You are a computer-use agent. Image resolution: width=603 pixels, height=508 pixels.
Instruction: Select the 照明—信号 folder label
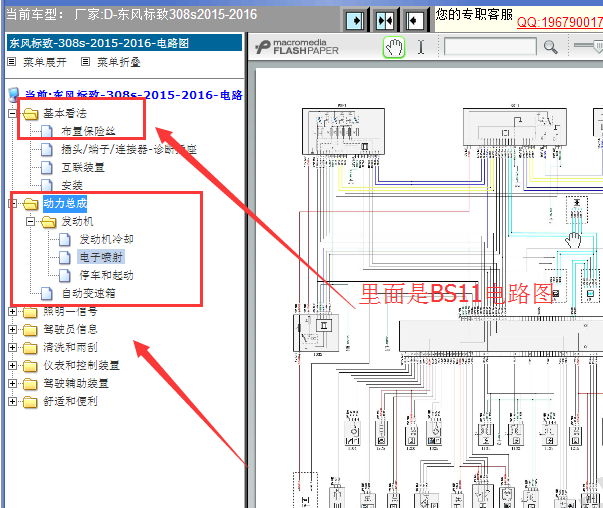coord(70,311)
